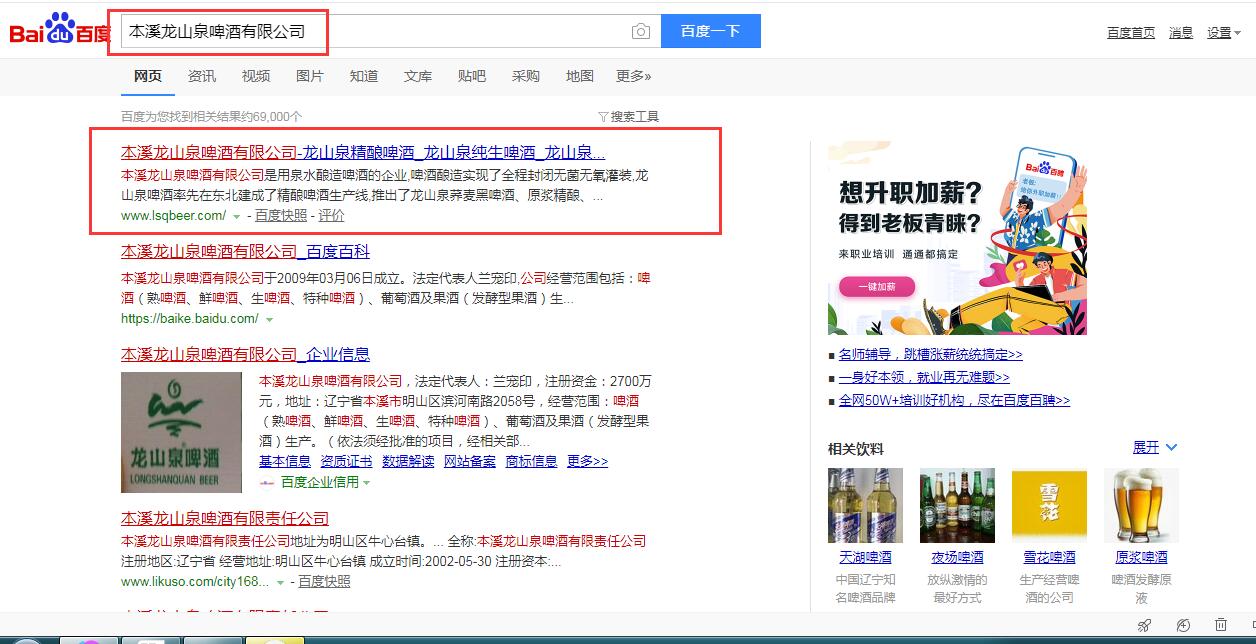Open 一身好本领，就业再无难题>> link
This screenshot has height=644, width=1256.
click(924, 377)
